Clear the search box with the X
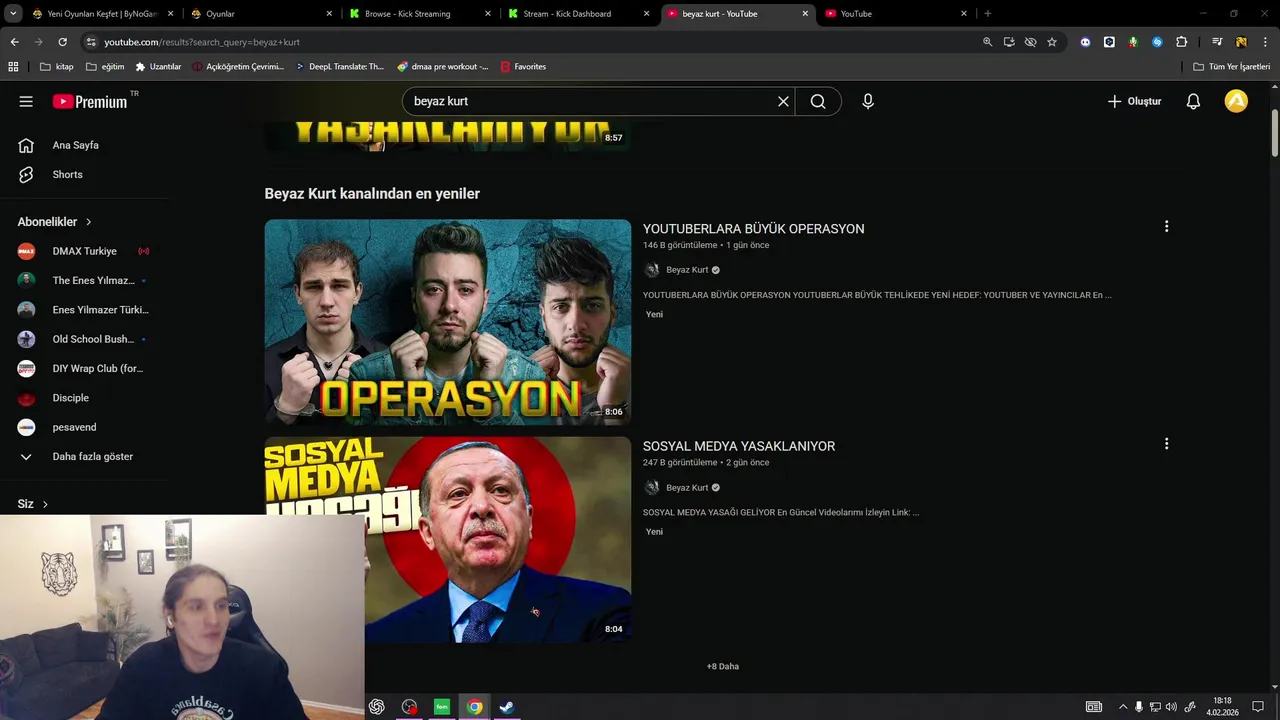The height and width of the screenshot is (720, 1280). point(783,101)
